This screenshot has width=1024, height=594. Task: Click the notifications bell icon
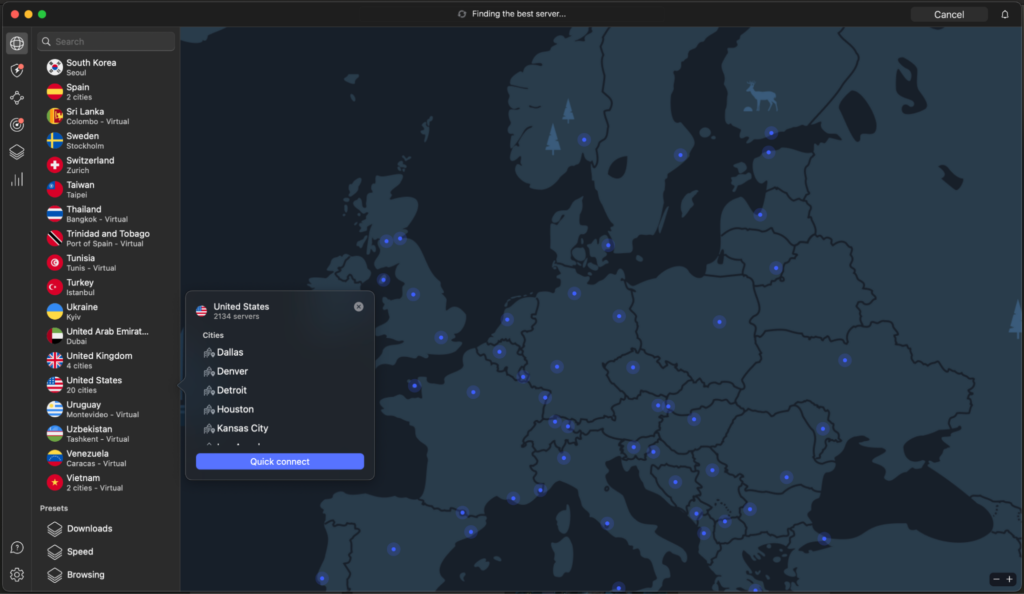pos(1004,14)
